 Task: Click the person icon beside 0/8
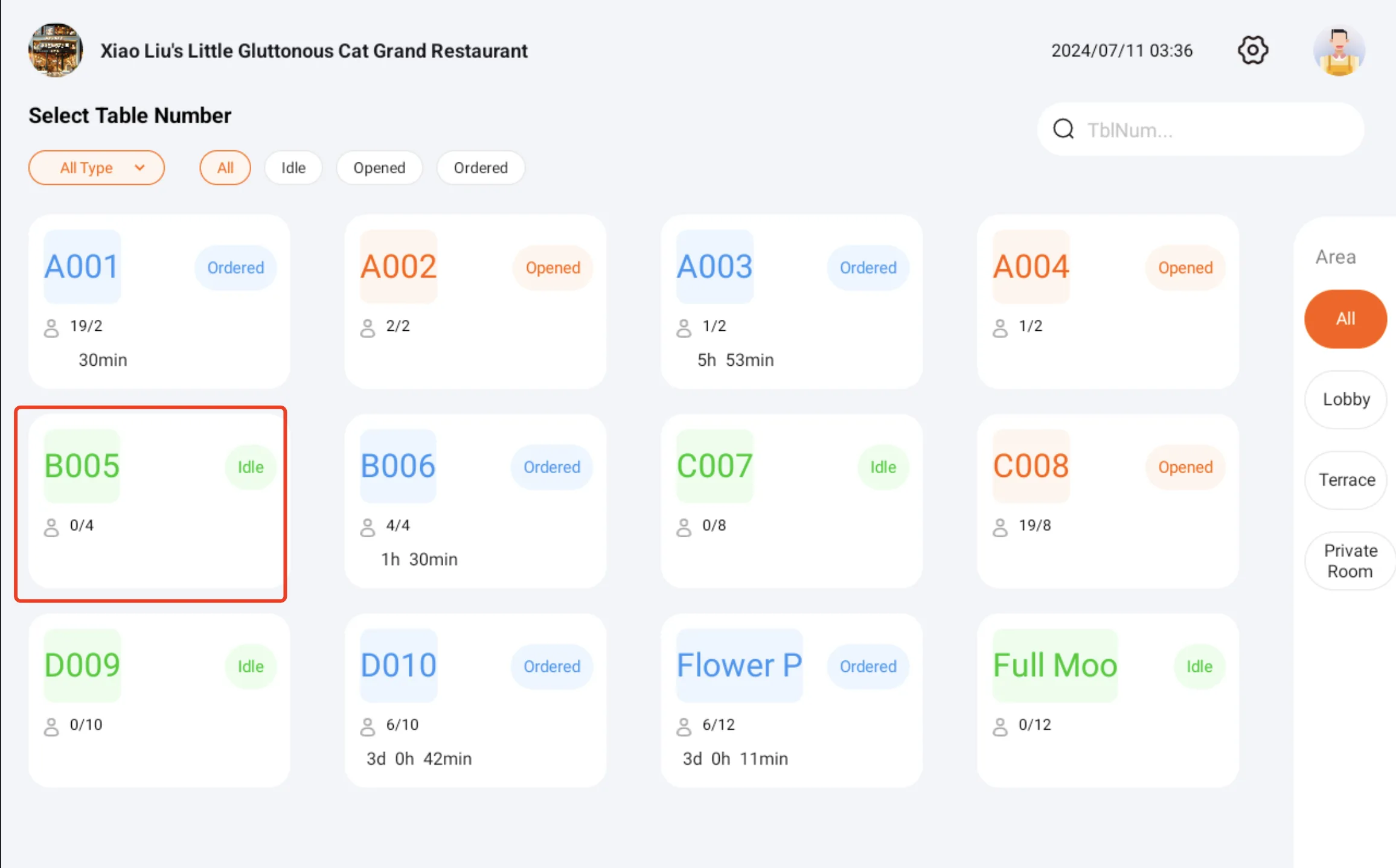(x=684, y=527)
